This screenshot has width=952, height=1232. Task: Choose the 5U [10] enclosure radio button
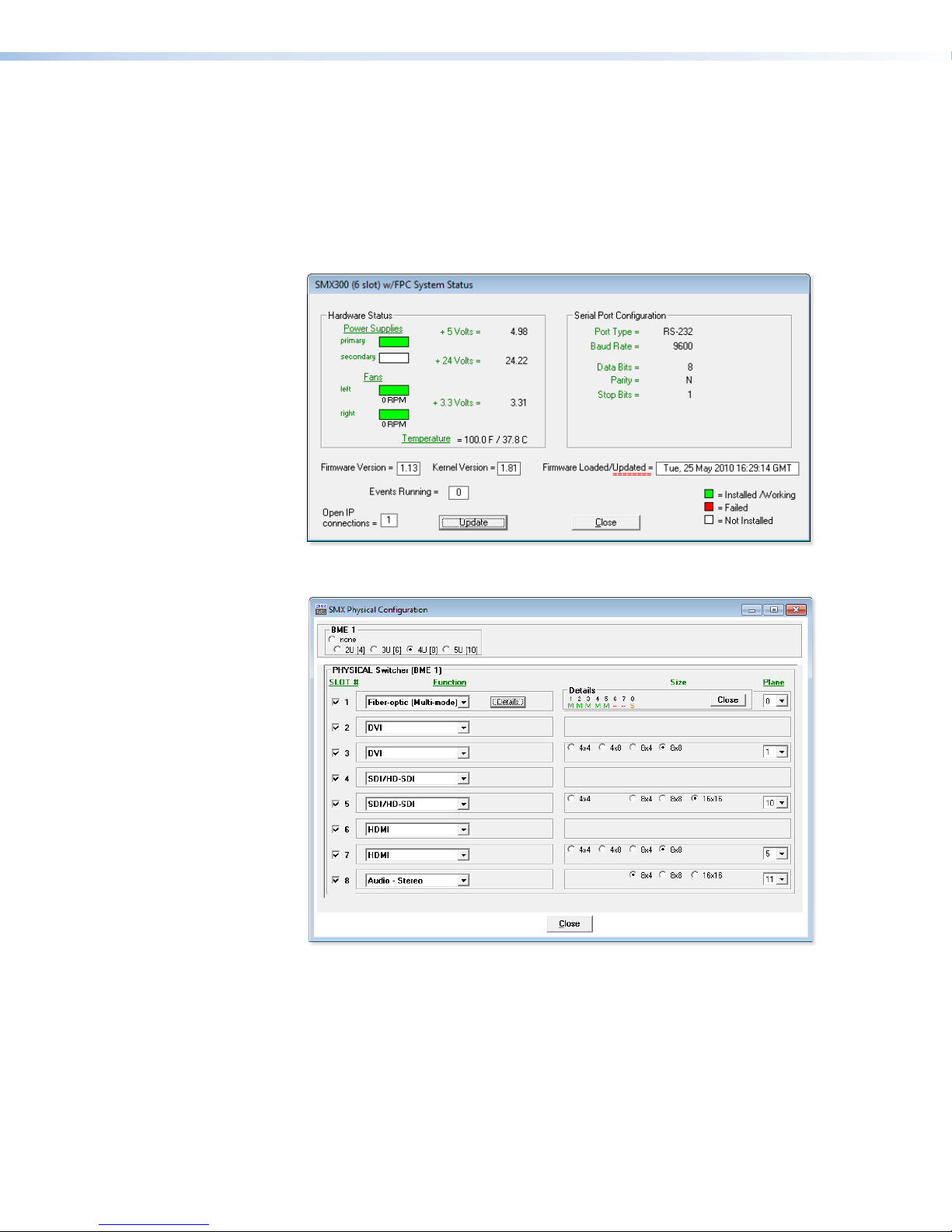coord(446,649)
